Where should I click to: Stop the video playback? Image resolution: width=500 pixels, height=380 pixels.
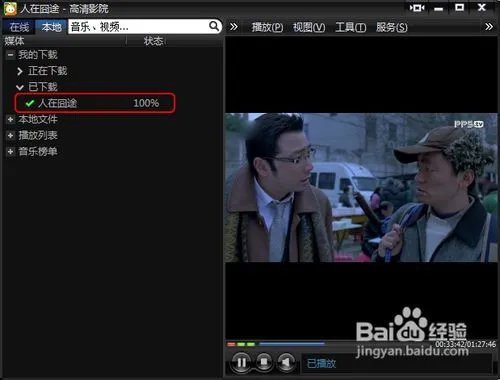coord(264,362)
